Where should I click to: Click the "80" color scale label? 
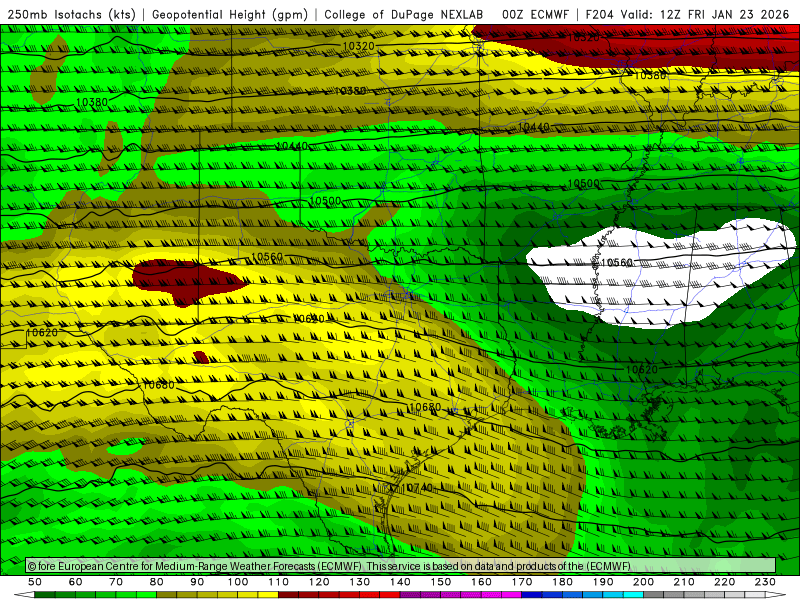(x=157, y=582)
